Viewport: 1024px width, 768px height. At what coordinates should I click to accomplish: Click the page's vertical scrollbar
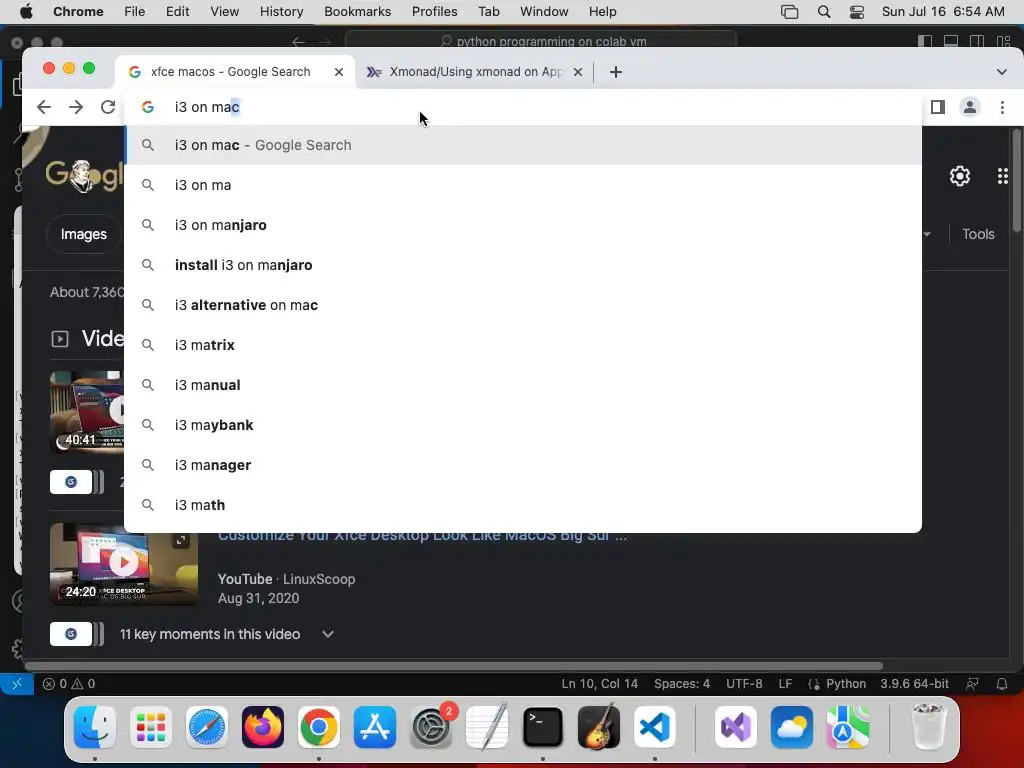[1016, 180]
